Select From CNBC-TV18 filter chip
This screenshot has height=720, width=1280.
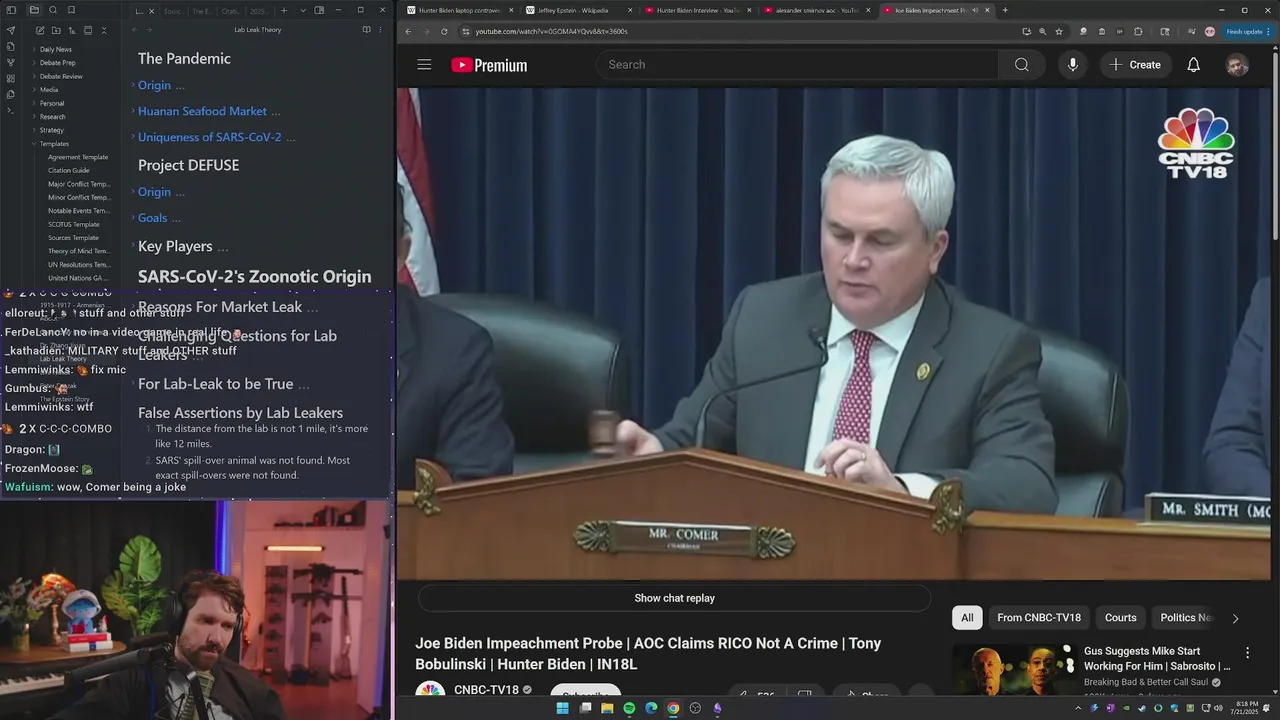point(1039,618)
